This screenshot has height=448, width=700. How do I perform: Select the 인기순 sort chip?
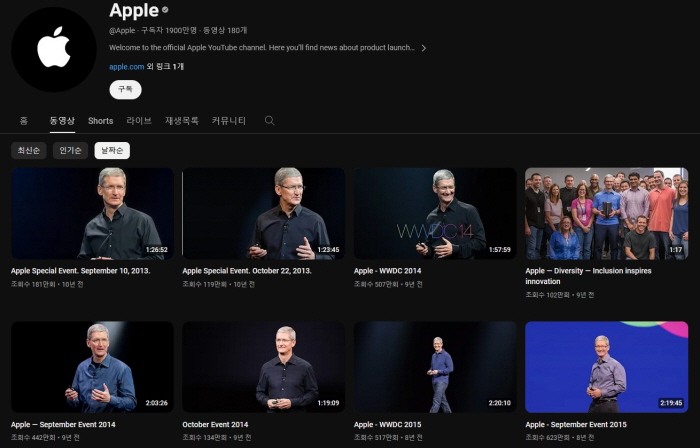(70, 151)
